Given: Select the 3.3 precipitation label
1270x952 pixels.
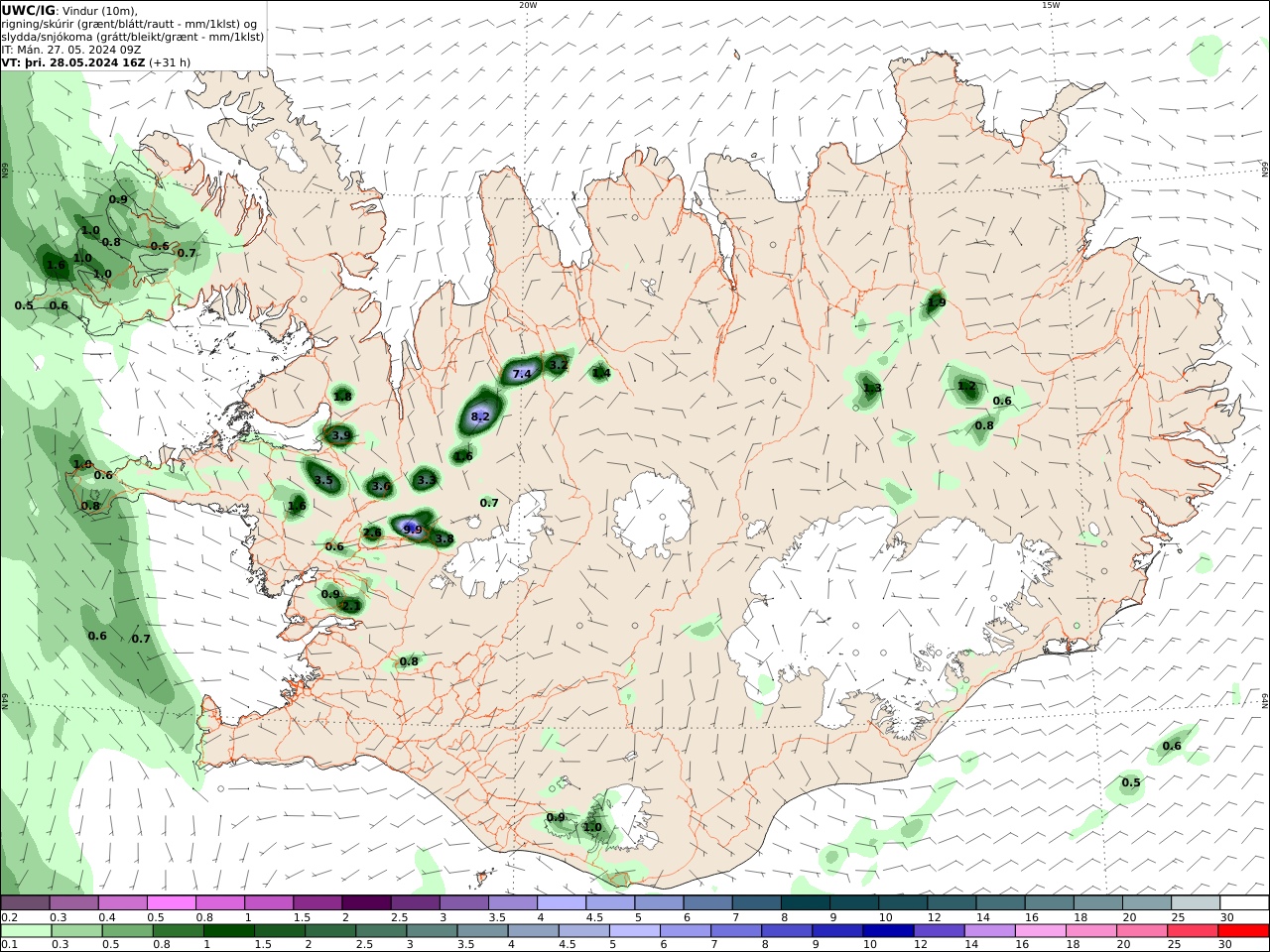Looking at the screenshot, I should click(x=427, y=480).
